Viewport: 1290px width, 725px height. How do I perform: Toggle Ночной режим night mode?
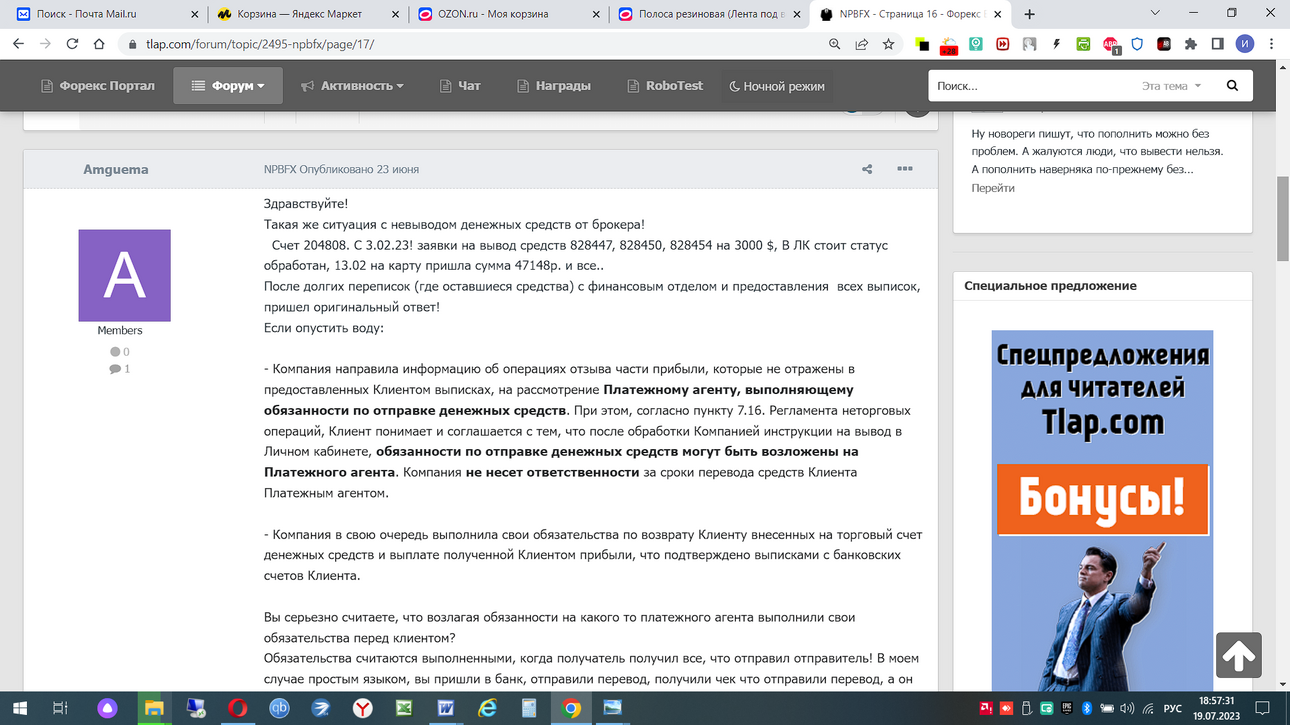(x=777, y=86)
